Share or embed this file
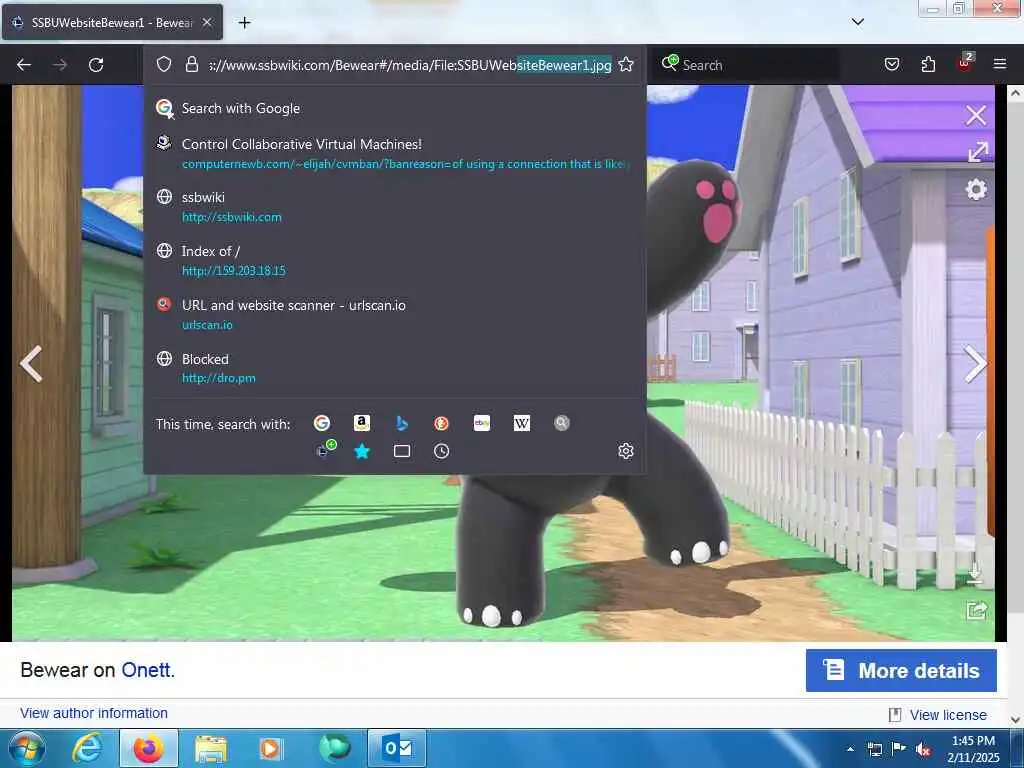 point(976,610)
